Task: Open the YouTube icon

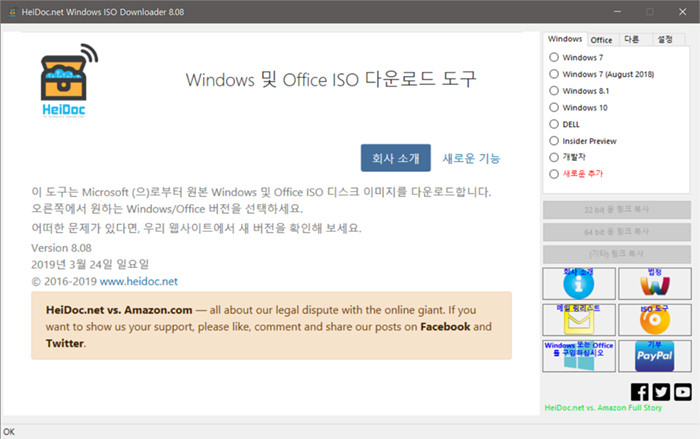Action: tap(683, 392)
